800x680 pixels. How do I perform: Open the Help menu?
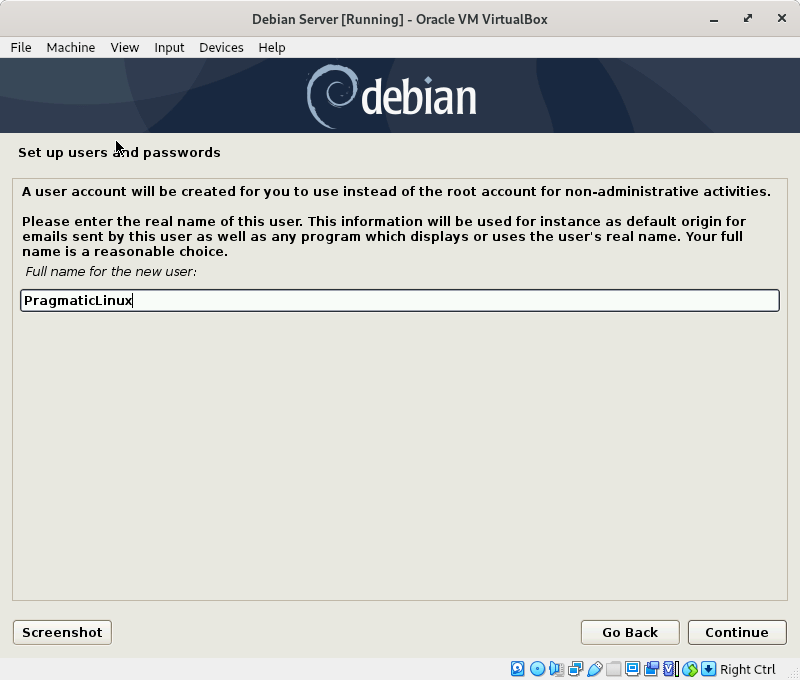[x=271, y=47]
